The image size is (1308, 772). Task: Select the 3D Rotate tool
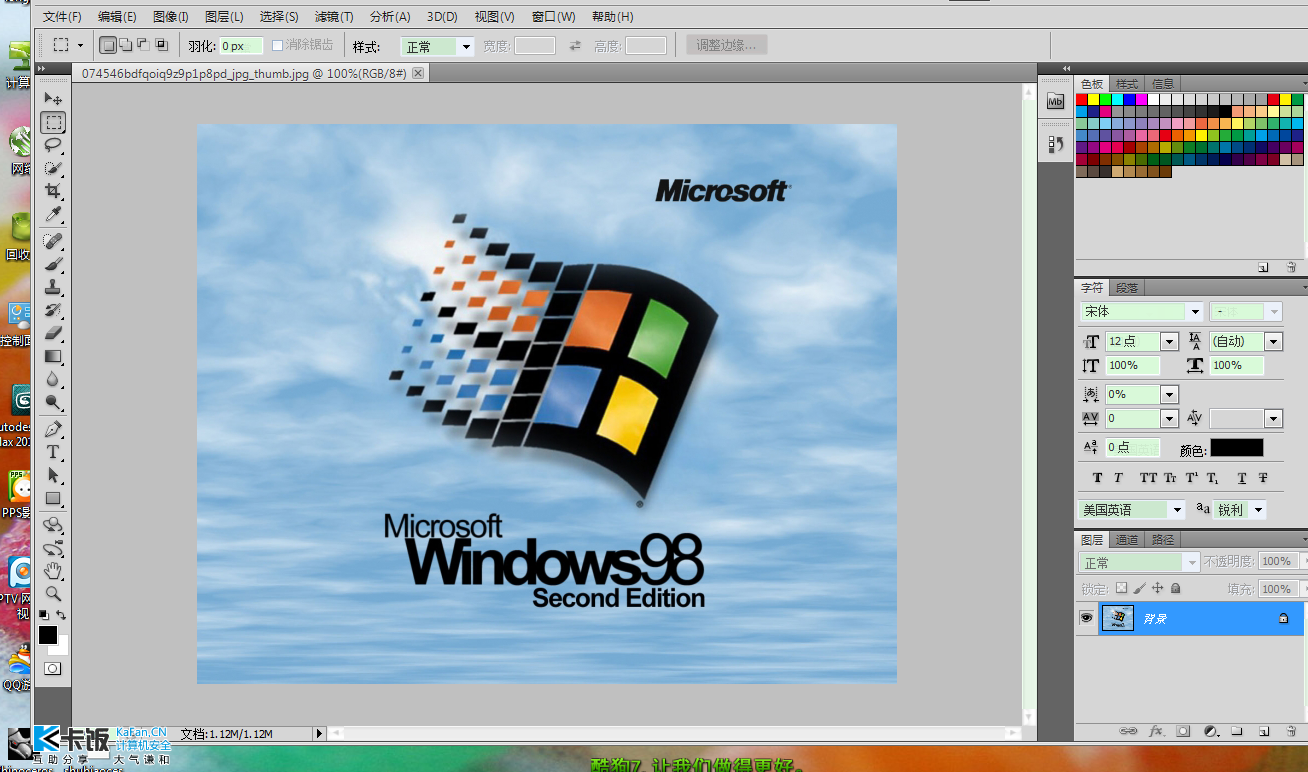tap(53, 525)
